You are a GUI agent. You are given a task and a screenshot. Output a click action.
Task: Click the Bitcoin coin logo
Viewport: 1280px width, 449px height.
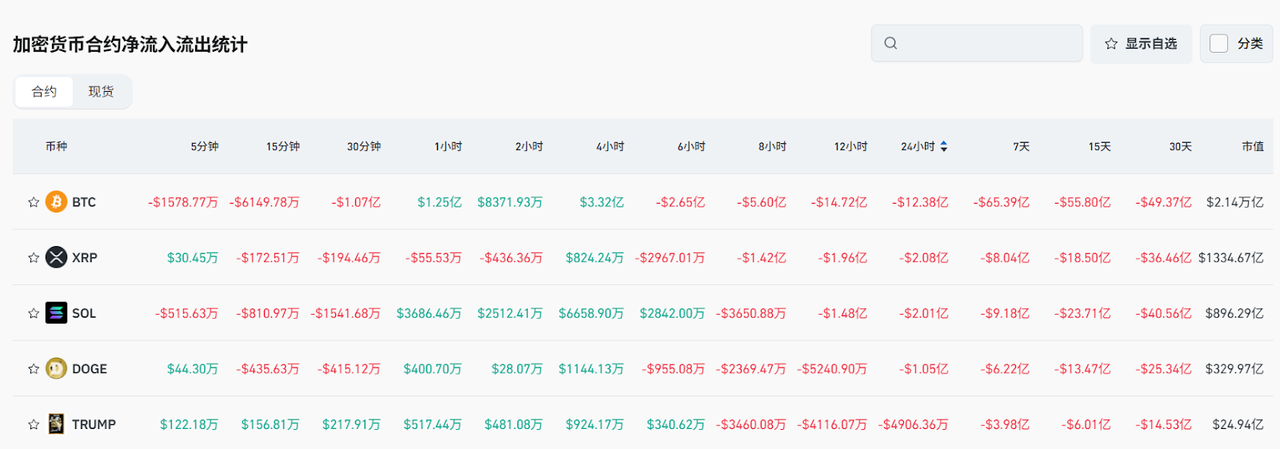56,202
